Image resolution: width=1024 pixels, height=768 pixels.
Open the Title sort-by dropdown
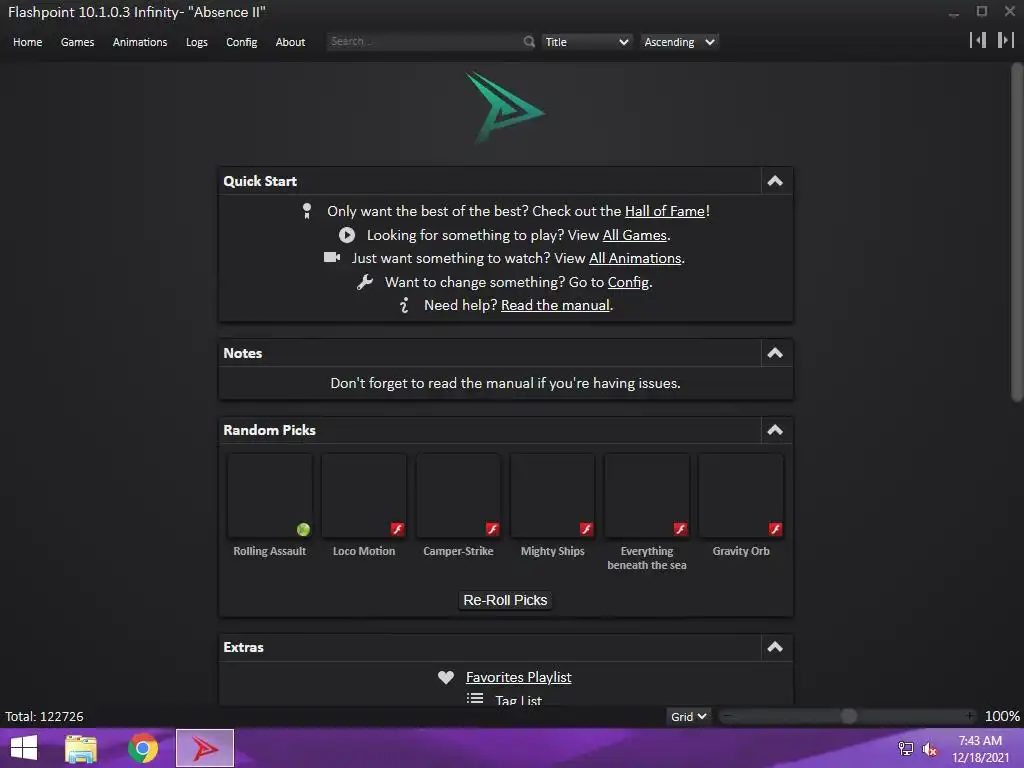click(586, 42)
